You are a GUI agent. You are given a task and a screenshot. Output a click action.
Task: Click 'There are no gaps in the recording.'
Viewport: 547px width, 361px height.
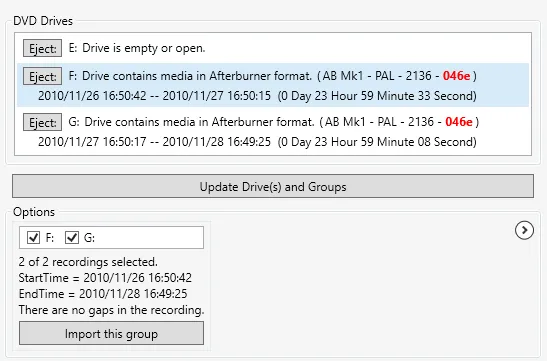[x=111, y=310]
